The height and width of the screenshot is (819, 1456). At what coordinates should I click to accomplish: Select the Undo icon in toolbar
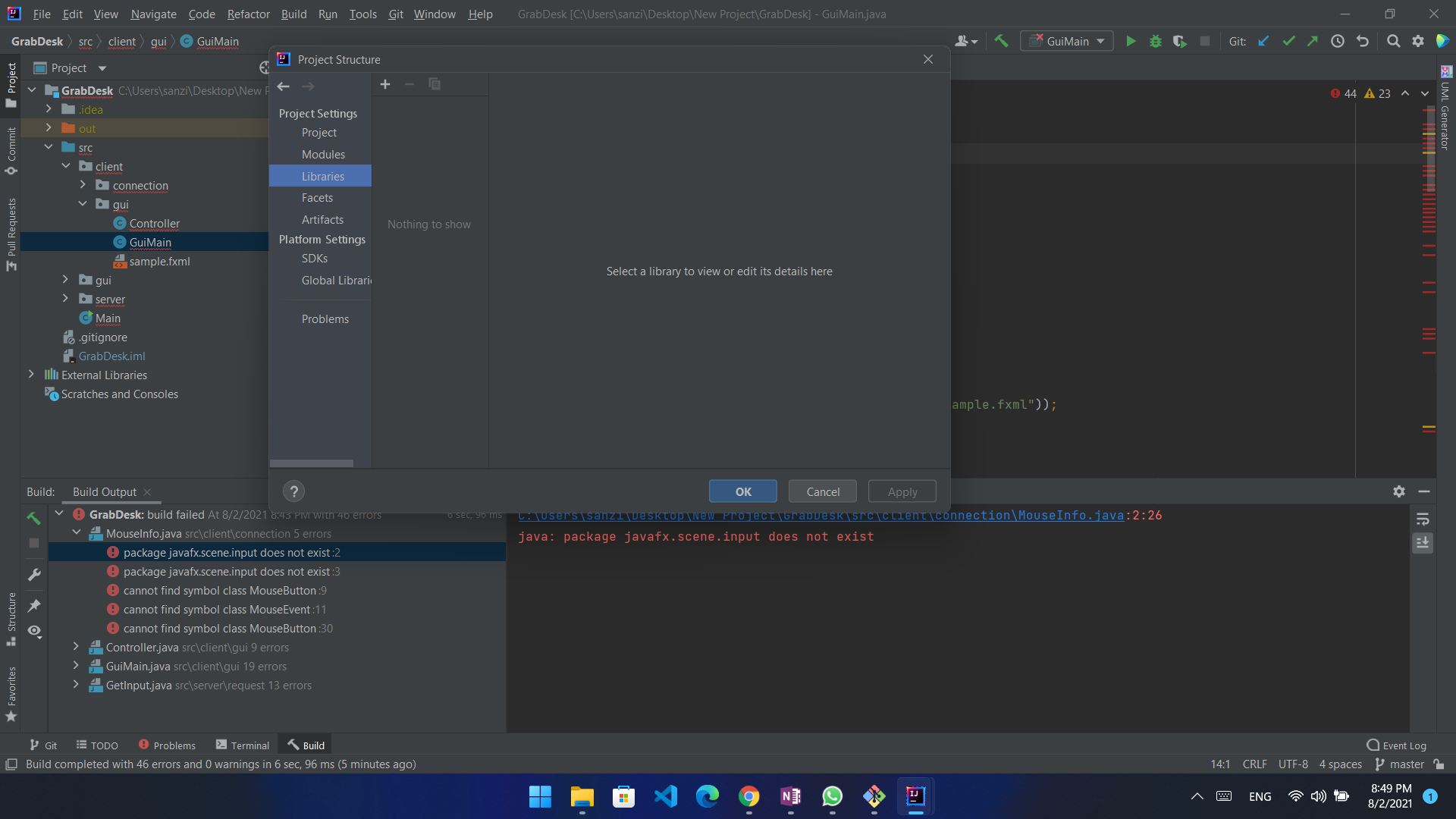[1363, 41]
